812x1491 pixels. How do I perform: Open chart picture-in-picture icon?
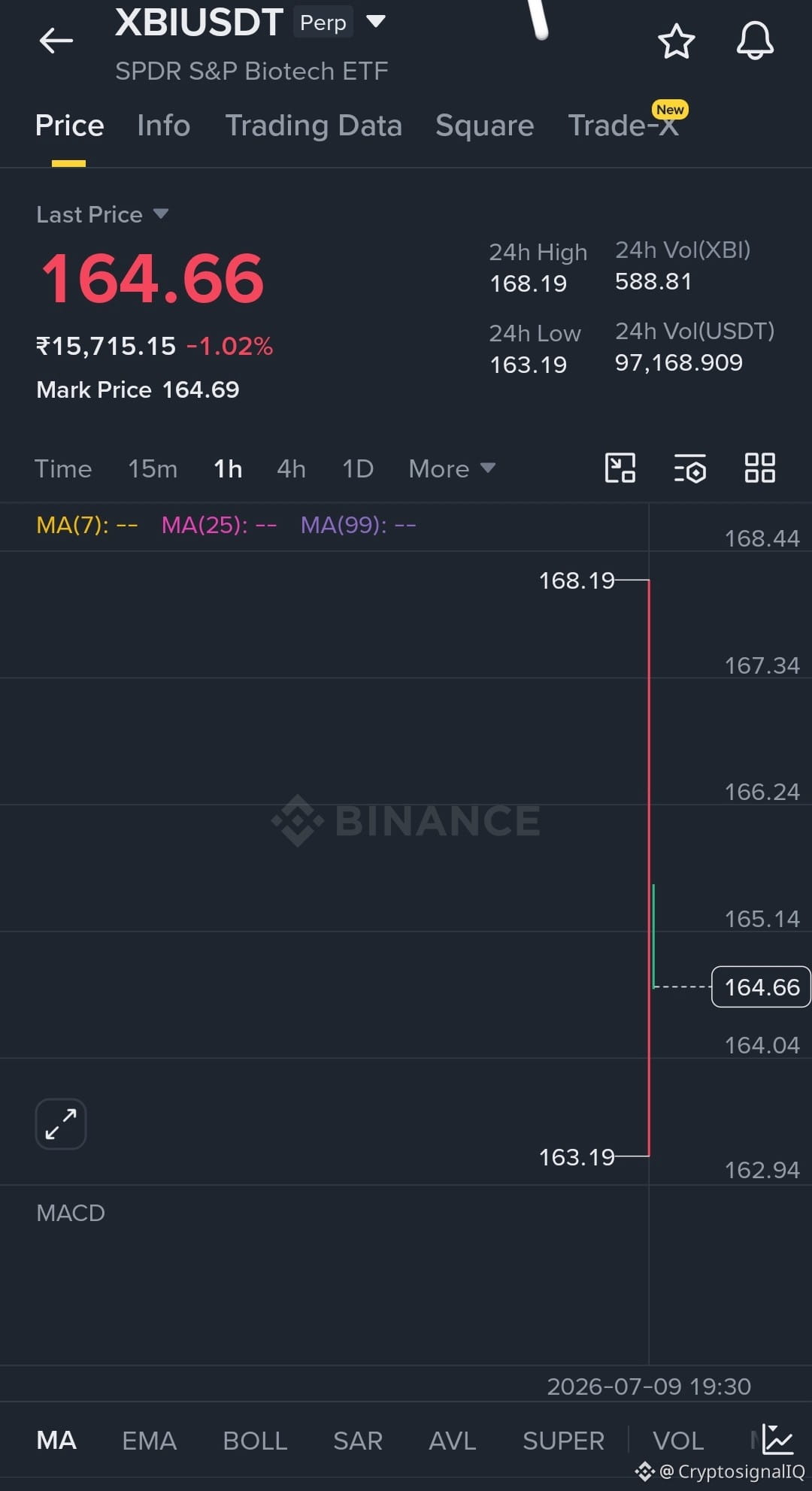[x=620, y=468]
